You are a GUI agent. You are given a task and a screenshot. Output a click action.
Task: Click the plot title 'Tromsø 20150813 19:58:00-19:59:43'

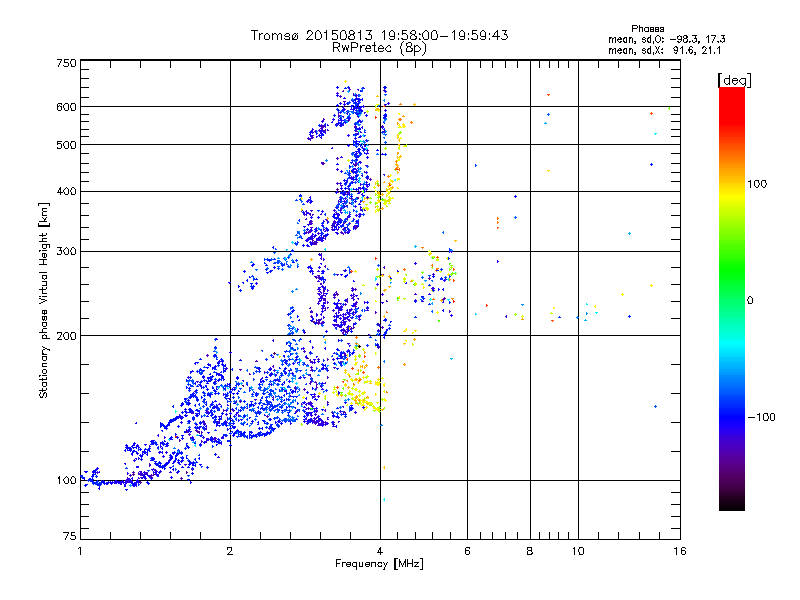click(x=379, y=35)
